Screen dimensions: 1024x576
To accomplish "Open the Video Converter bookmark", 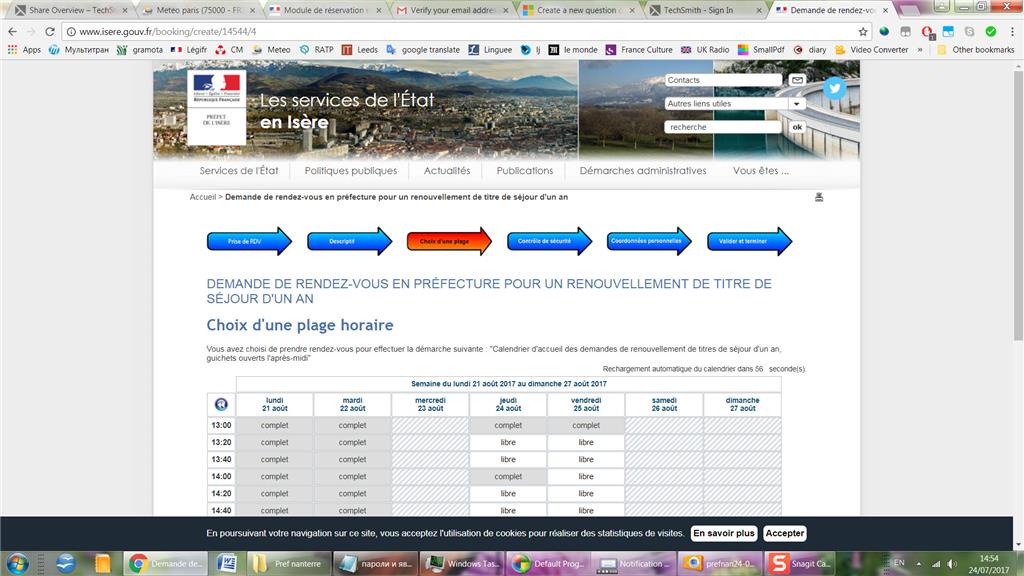I will pos(871,50).
